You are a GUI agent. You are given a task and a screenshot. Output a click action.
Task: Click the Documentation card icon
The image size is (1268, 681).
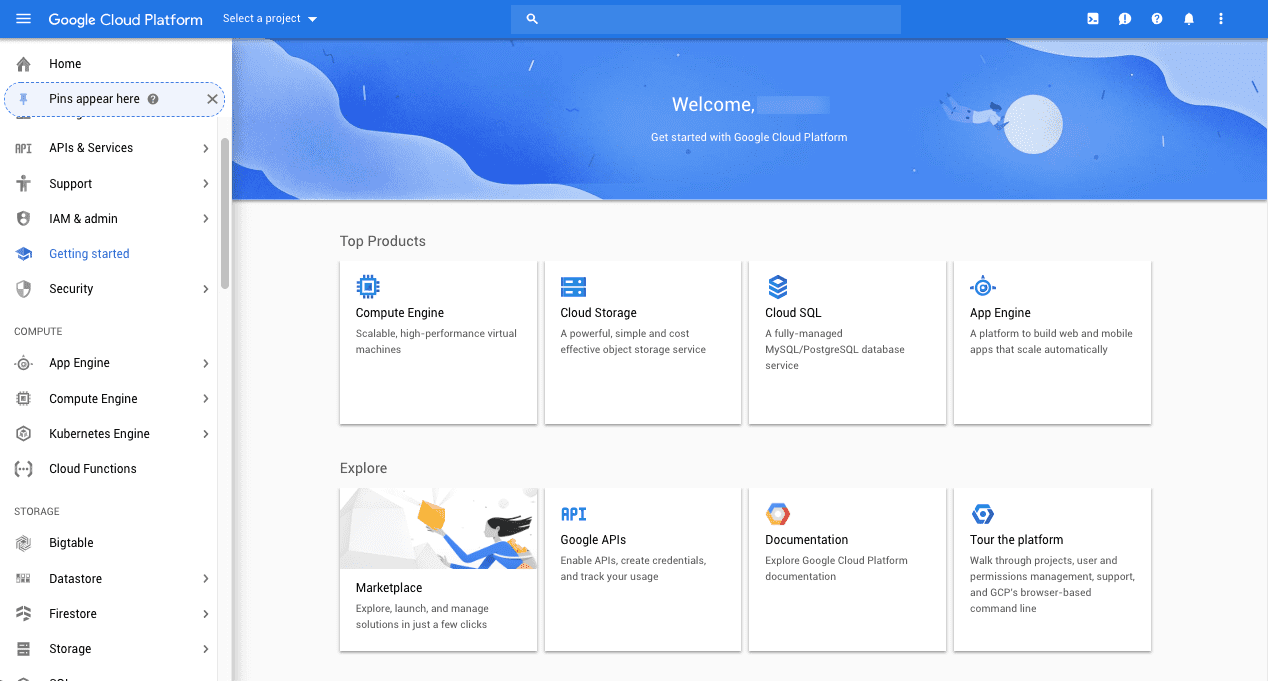[x=778, y=514]
